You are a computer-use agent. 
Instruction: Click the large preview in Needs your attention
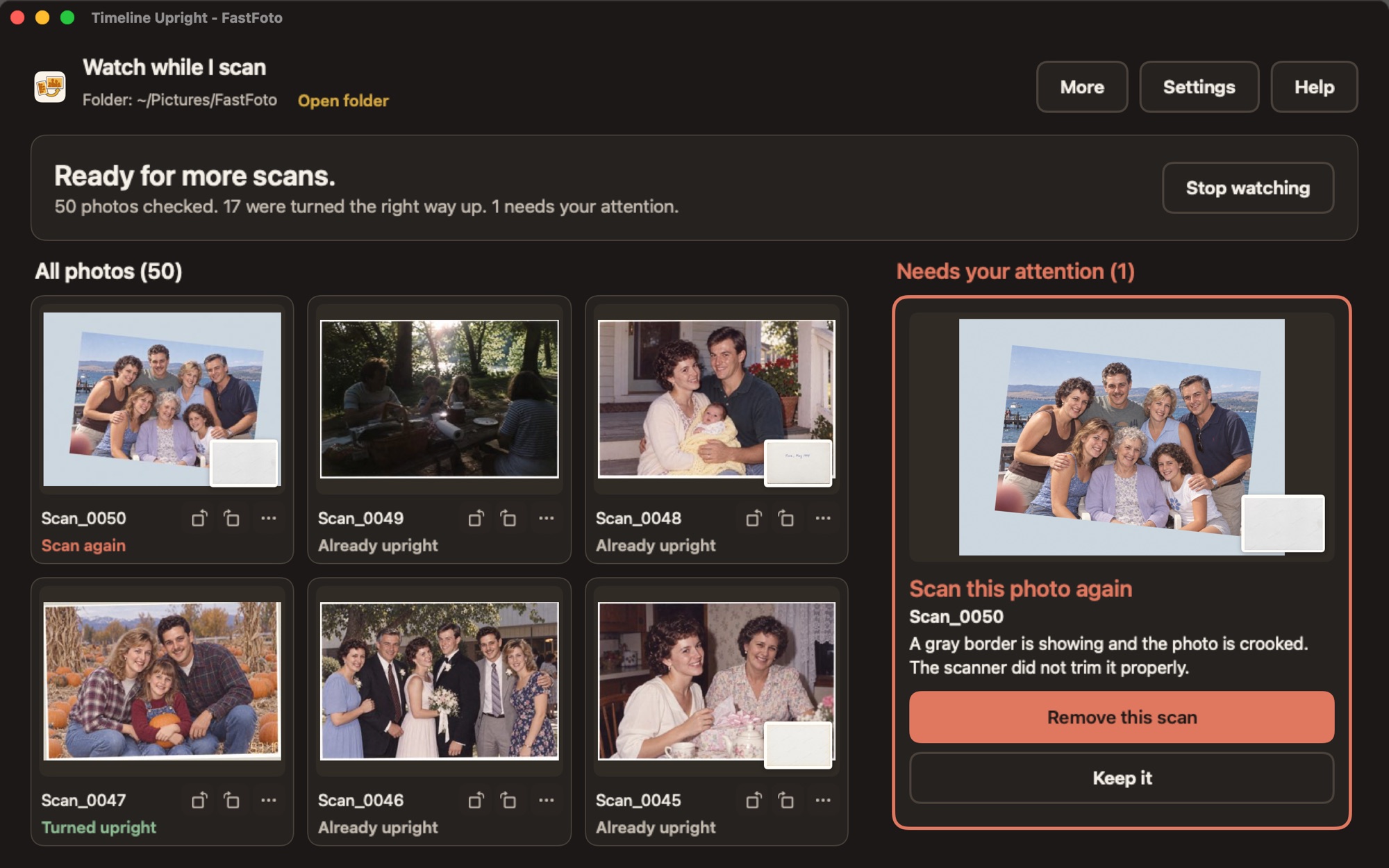pos(1122,437)
